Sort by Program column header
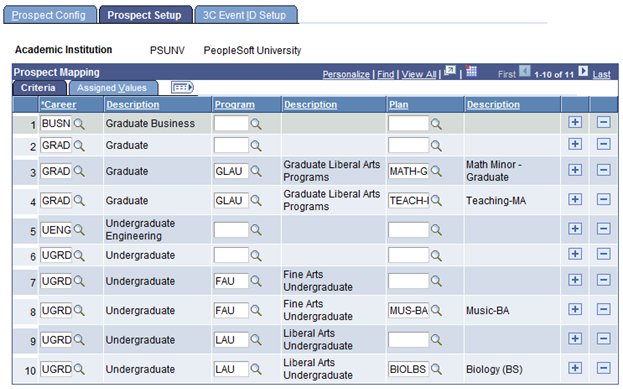Viewport: 623px width, 389px height. pos(235,105)
